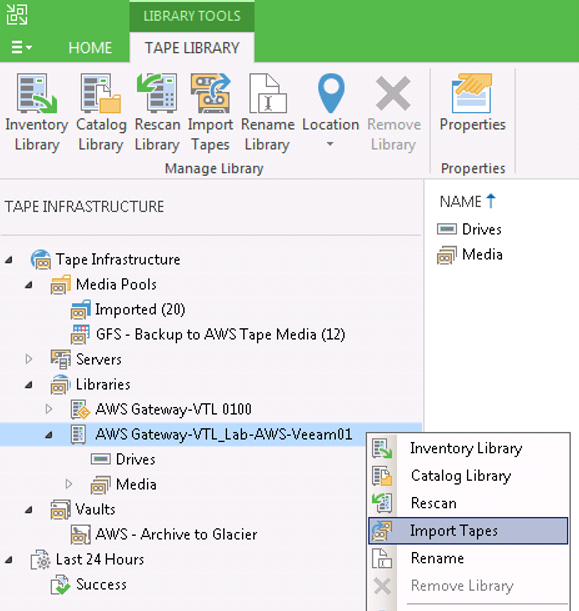Open the main hamburger menu
579x611 pixels.
pos(21,48)
